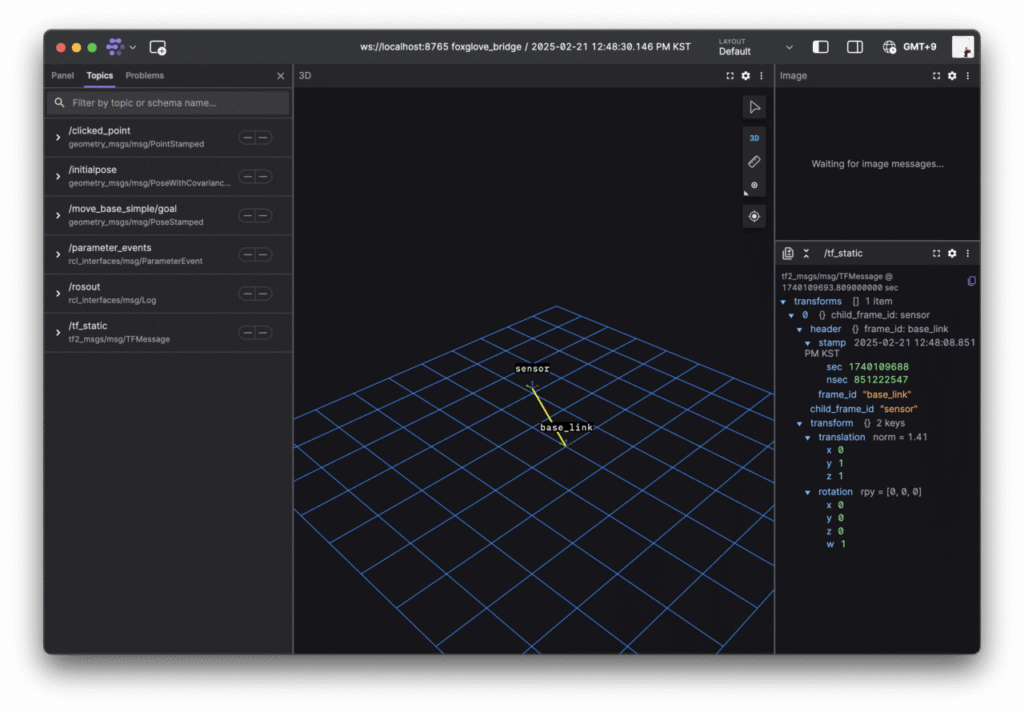Screen dimensions: 1024x712
Task: Click the GMT+9 timezone button
Action: click(x=909, y=47)
